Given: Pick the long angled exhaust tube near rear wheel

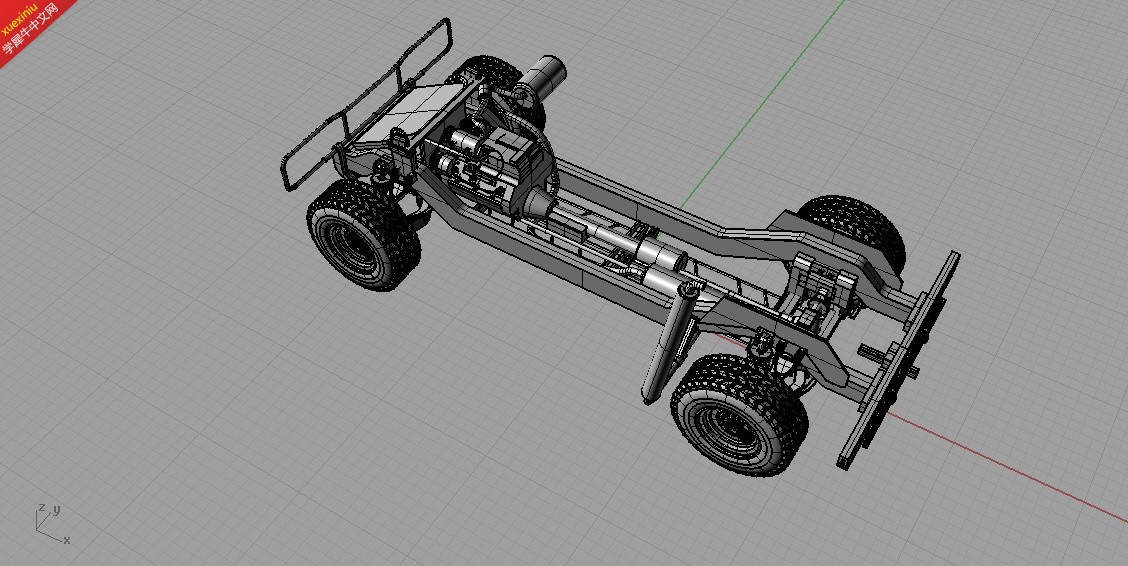Looking at the screenshot, I should (668, 342).
